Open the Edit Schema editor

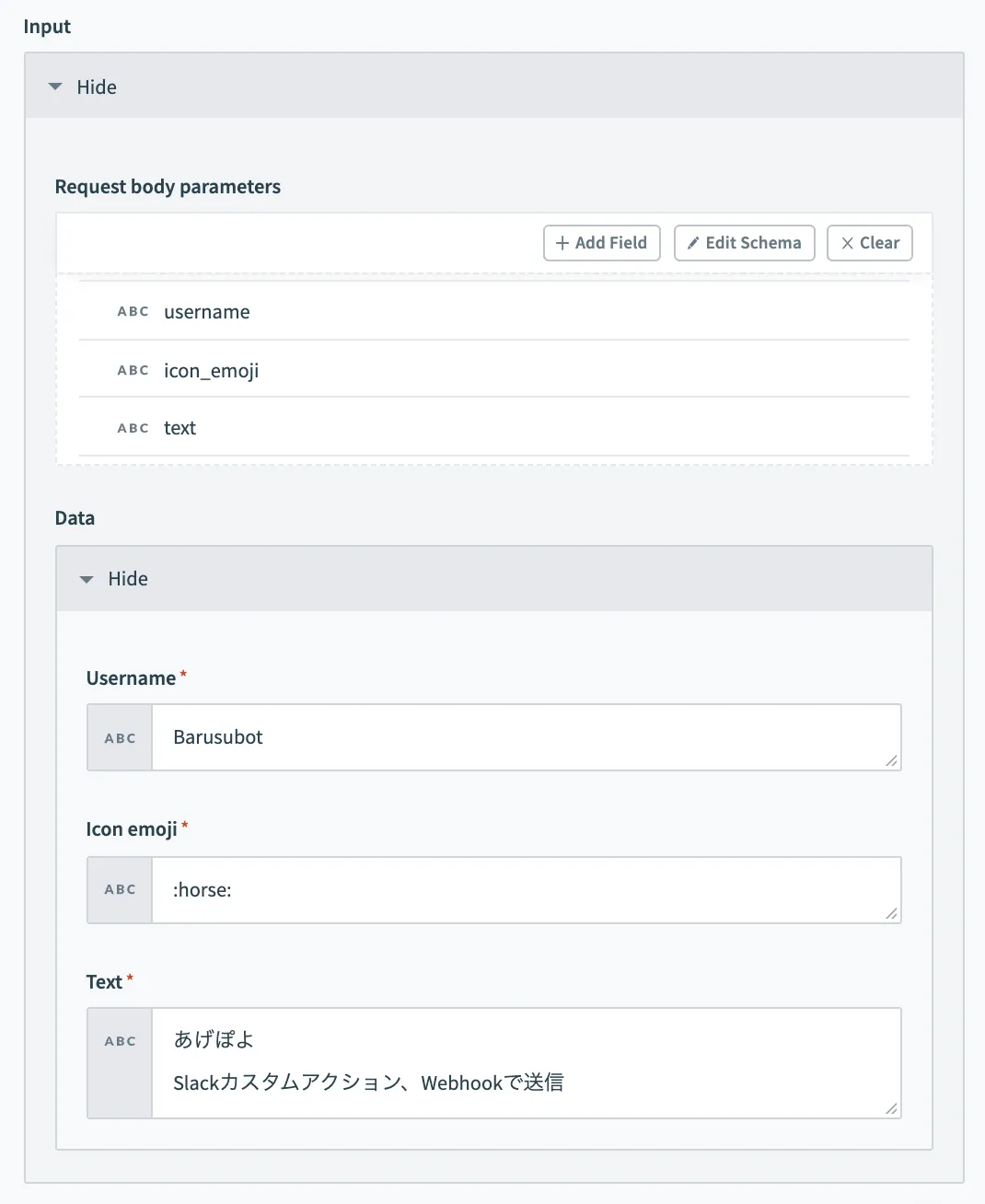(x=744, y=243)
